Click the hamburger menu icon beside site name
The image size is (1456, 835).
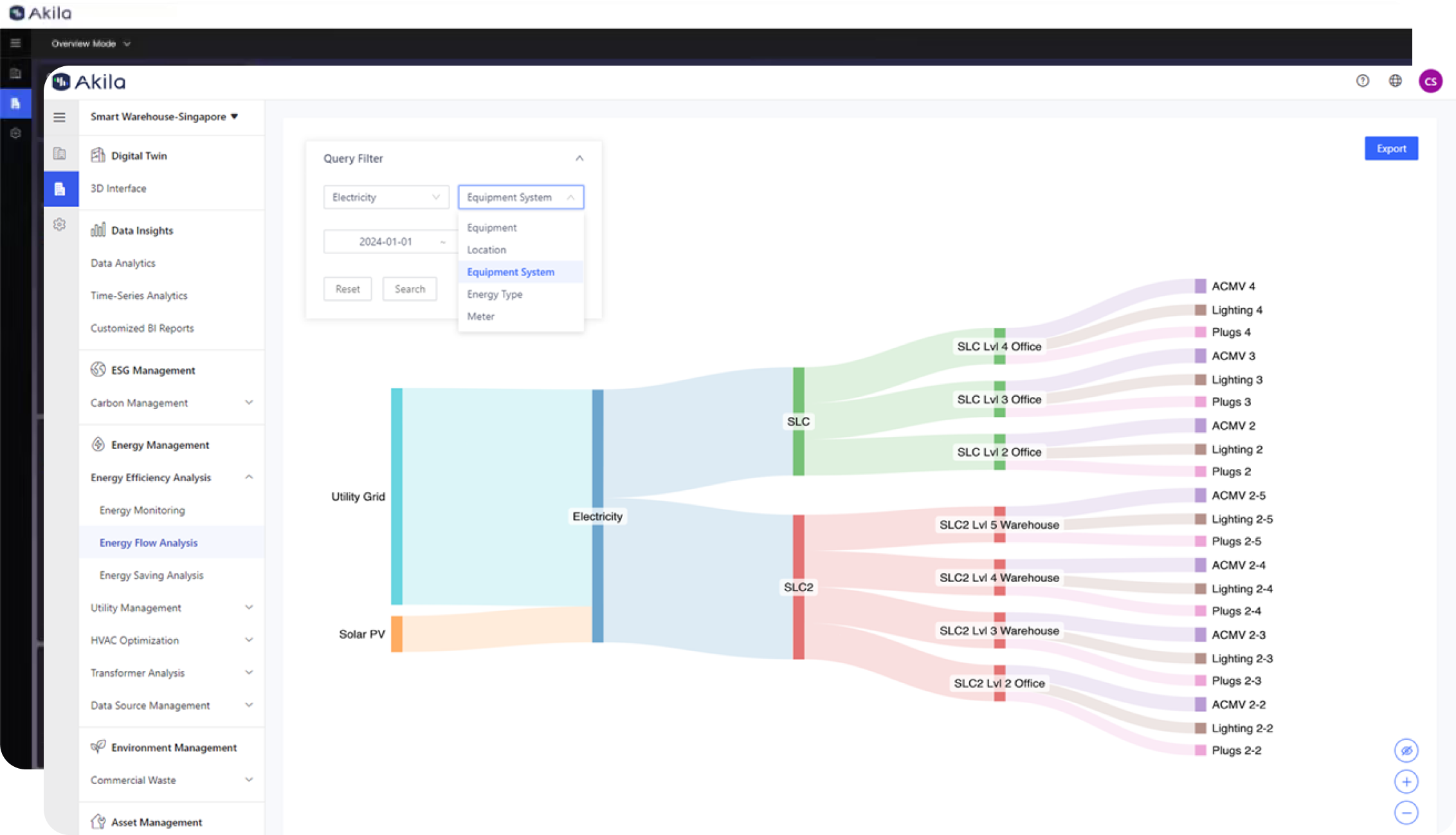pos(59,117)
